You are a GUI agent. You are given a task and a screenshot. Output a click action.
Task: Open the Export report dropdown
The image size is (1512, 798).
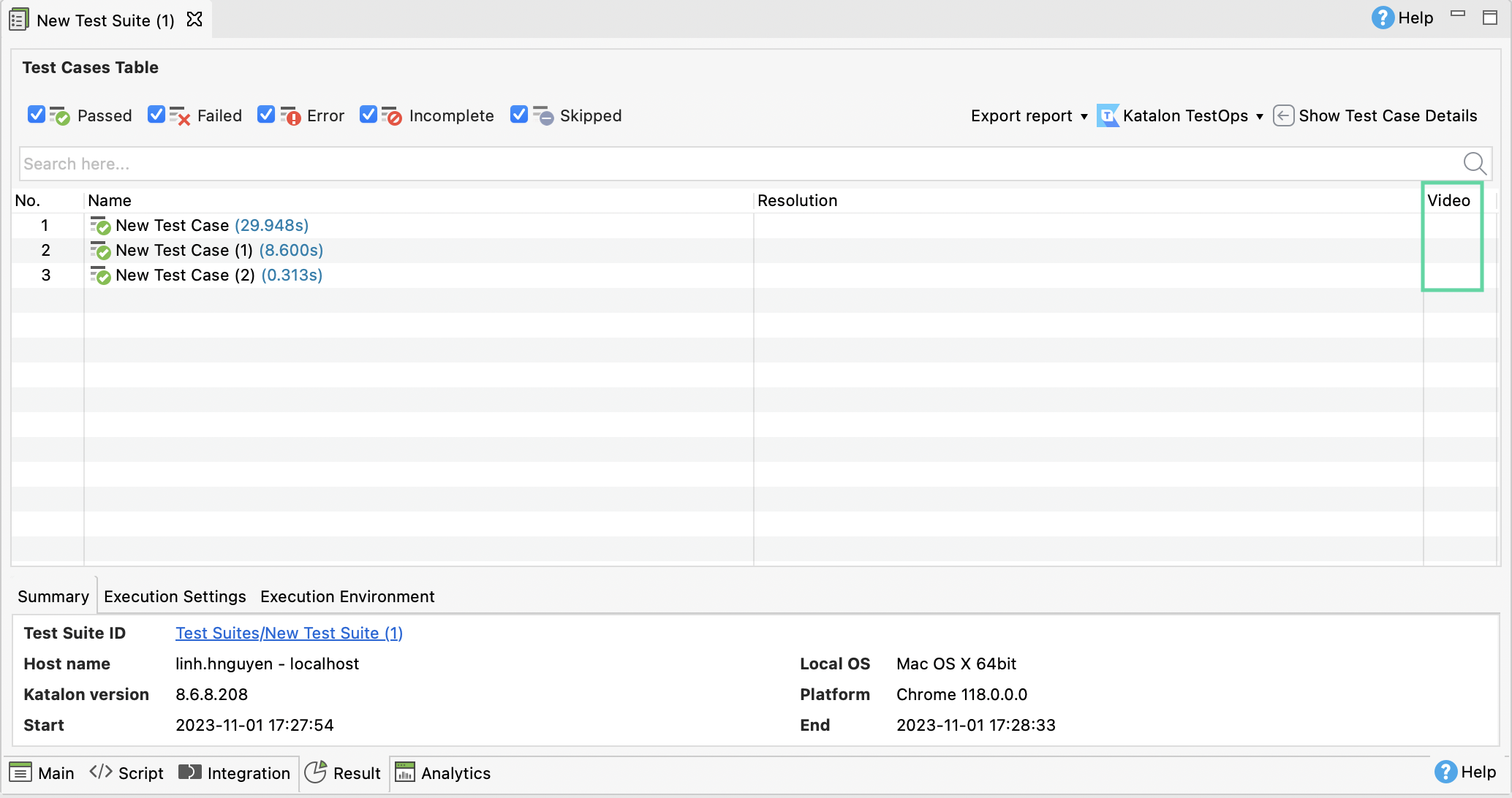click(1029, 115)
